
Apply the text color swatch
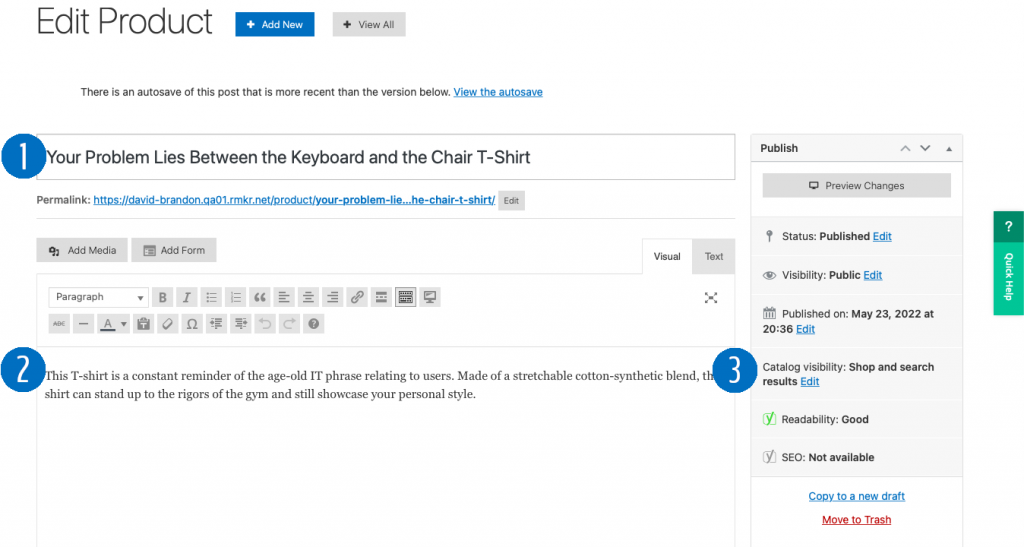click(x=107, y=324)
